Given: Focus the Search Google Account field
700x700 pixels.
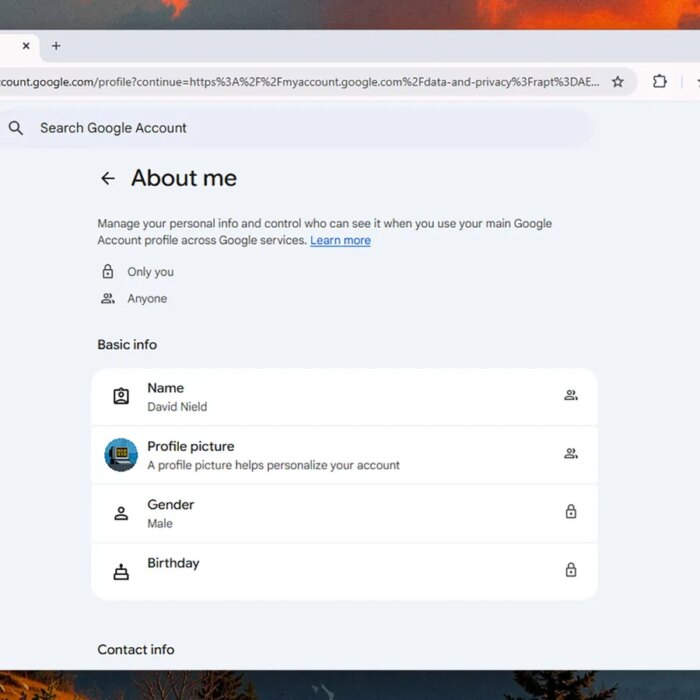Looking at the screenshot, I should (295, 128).
